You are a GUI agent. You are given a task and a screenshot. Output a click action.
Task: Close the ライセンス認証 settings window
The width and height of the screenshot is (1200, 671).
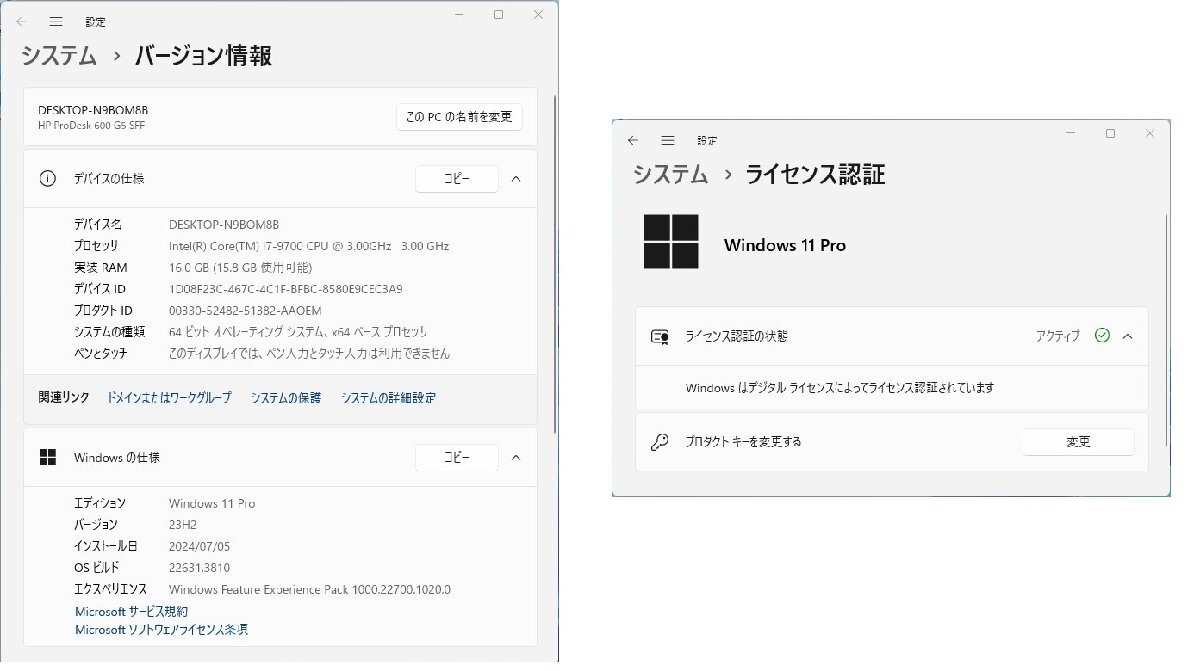(x=1150, y=134)
